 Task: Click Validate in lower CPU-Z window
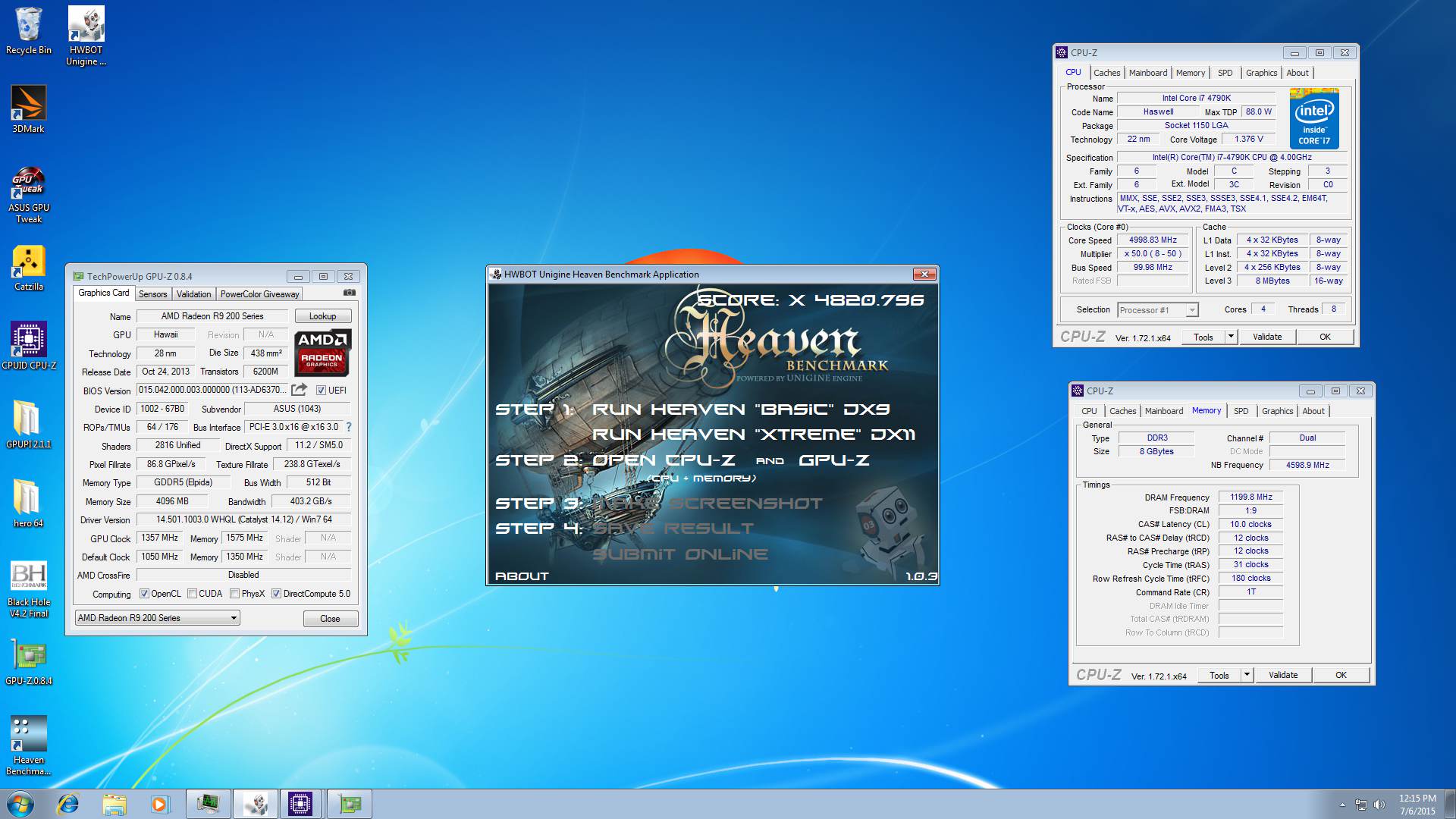tap(1282, 675)
